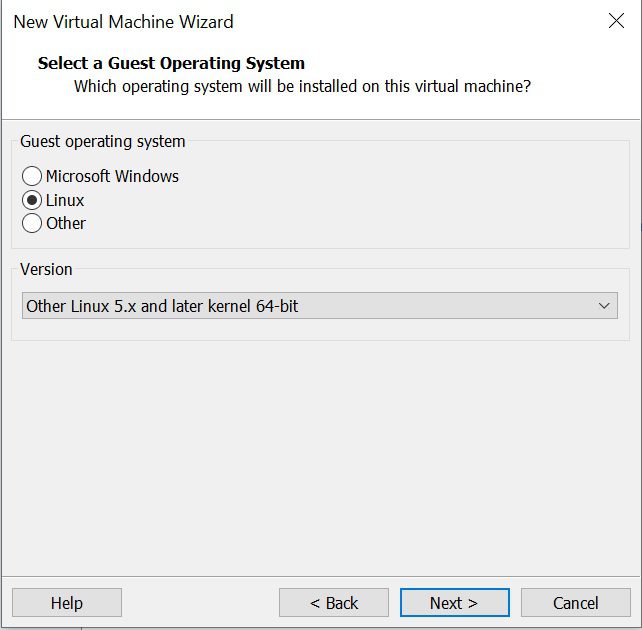Click the "Guest operating system" group label

pyautogui.click(x=103, y=142)
